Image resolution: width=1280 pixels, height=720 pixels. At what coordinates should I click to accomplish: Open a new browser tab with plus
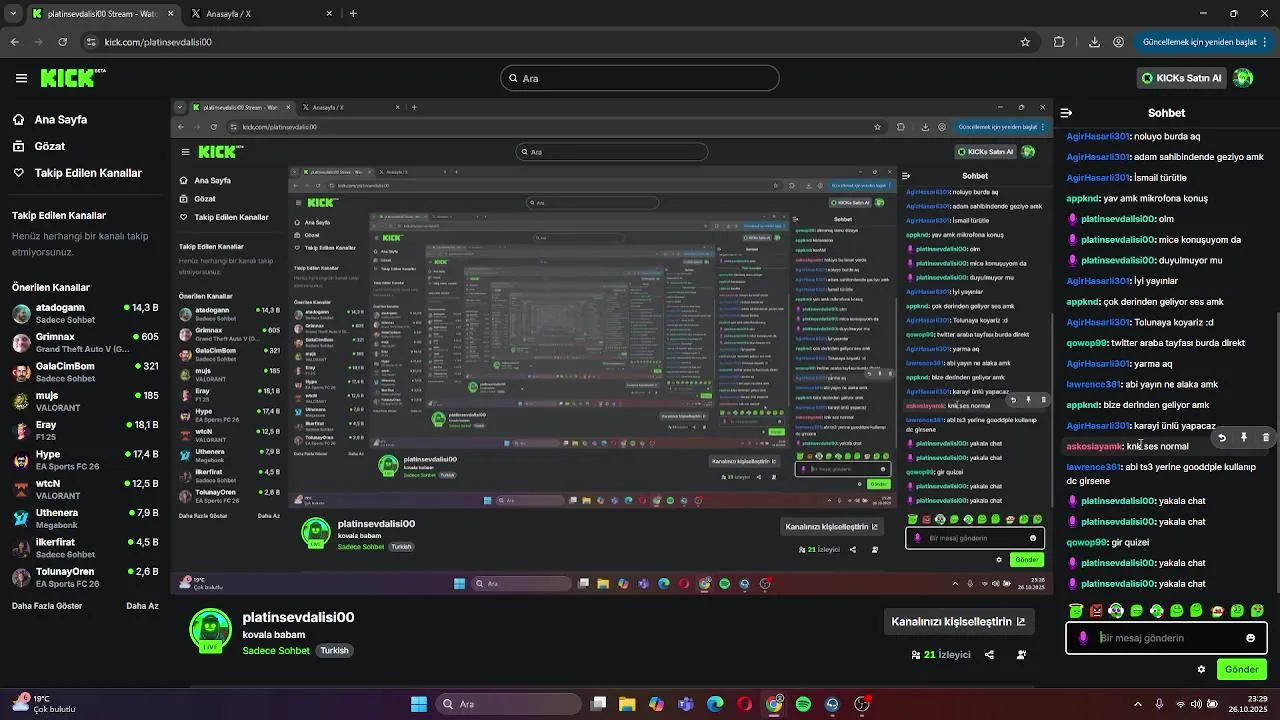click(x=353, y=14)
